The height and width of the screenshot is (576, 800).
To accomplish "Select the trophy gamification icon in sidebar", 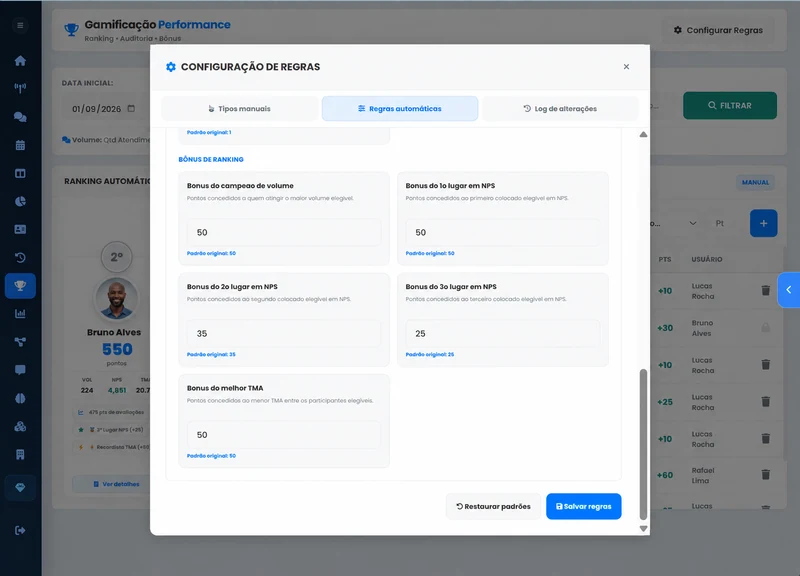I will coord(20,286).
